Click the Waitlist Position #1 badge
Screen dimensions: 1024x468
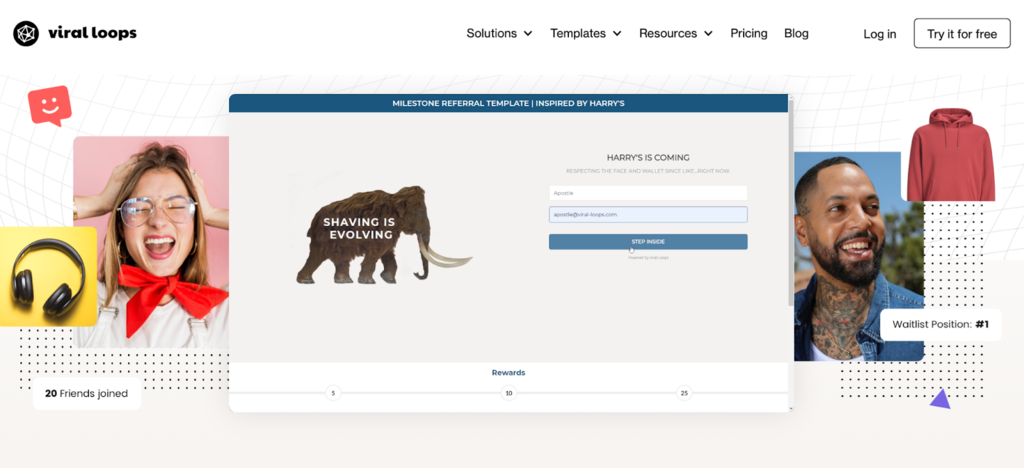[940, 324]
